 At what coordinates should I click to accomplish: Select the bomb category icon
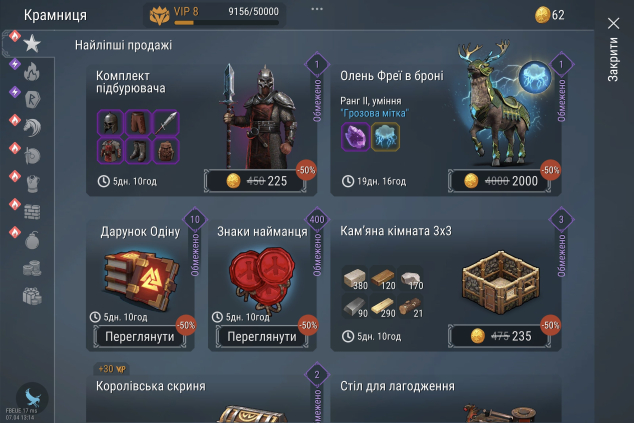32,240
